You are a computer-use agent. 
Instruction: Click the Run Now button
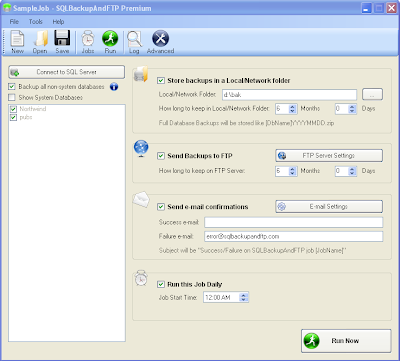[x=346, y=341]
